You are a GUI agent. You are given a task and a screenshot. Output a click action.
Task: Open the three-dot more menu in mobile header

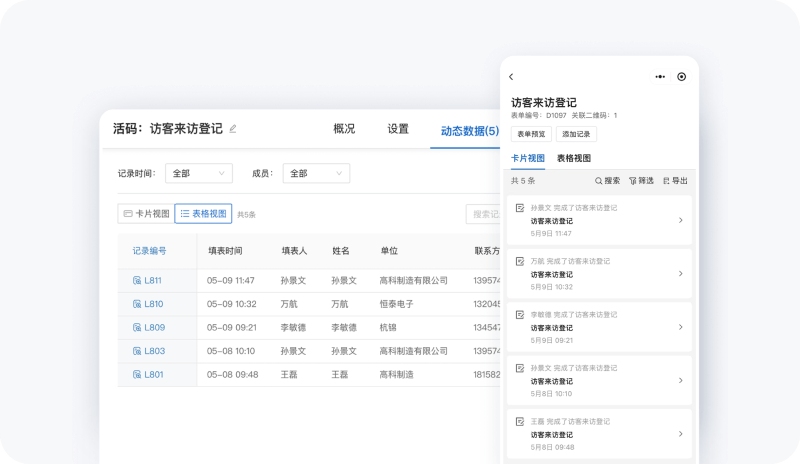(660, 77)
